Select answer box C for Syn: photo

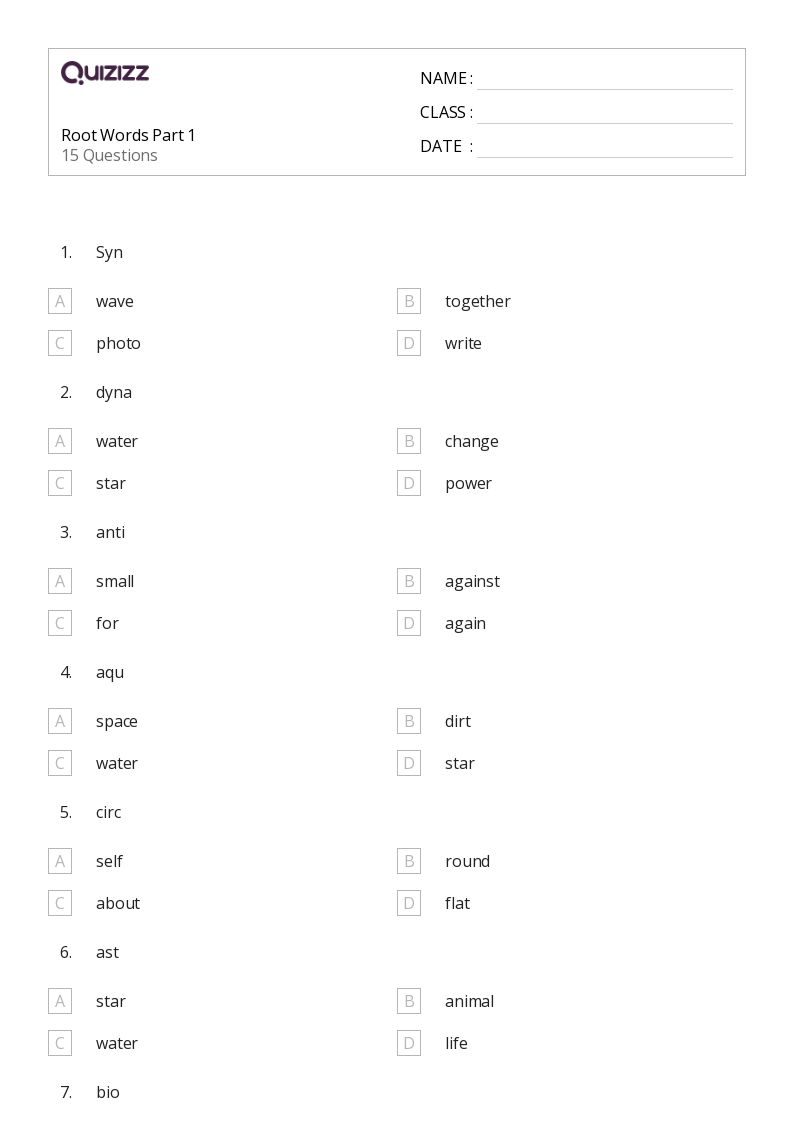tap(60, 343)
